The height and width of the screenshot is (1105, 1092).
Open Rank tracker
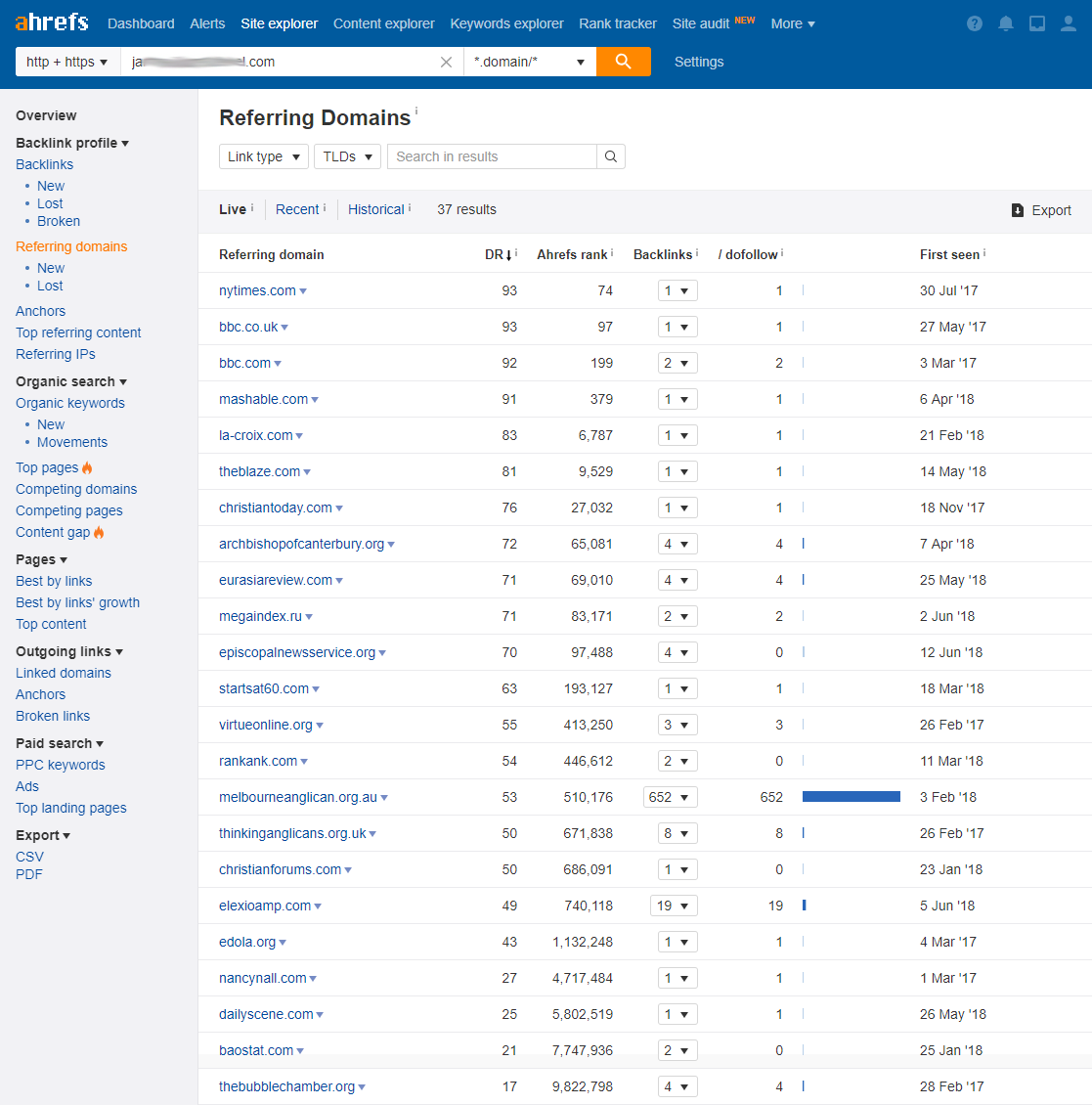click(x=618, y=24)
